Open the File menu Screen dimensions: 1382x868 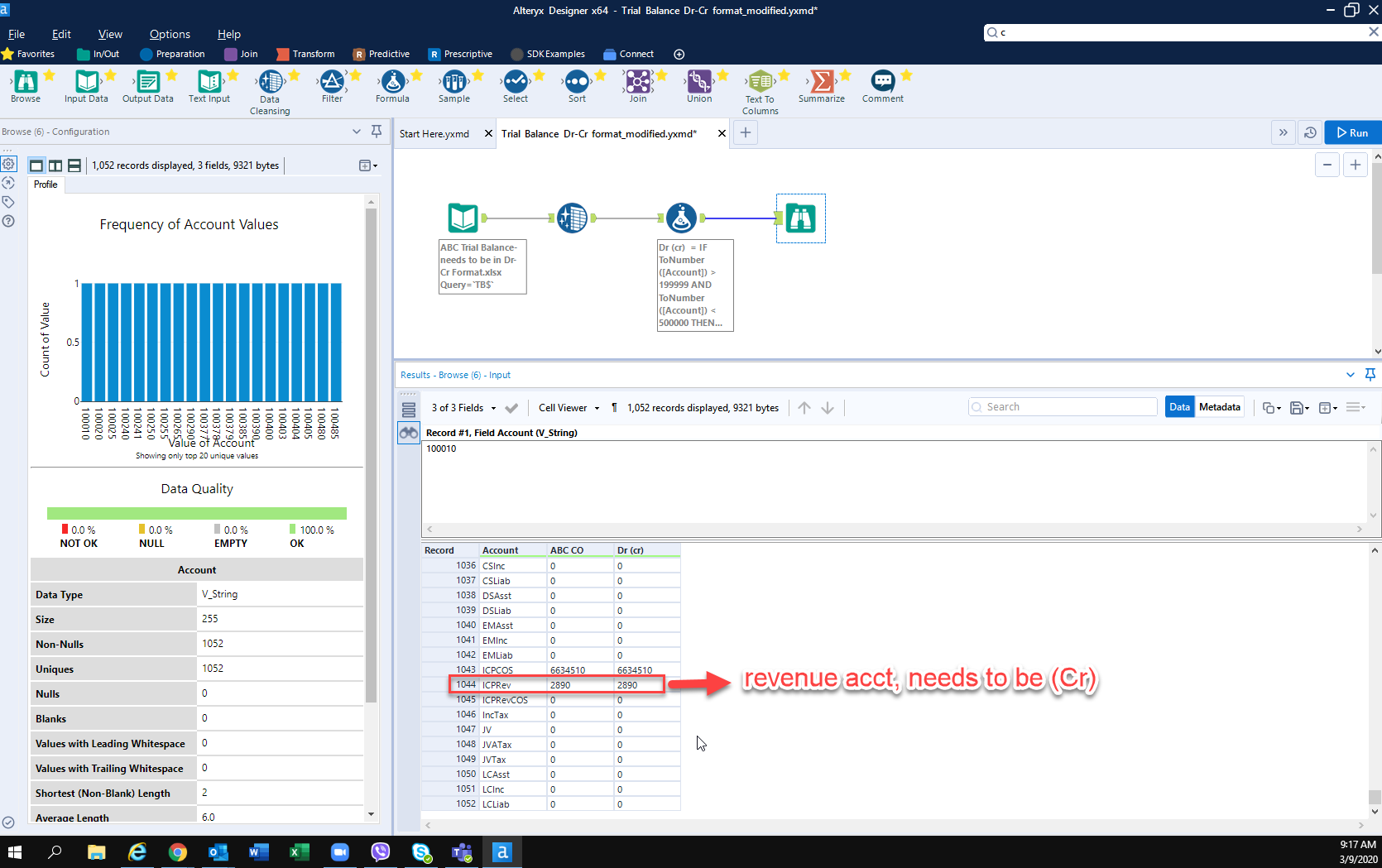click(17, 34)
